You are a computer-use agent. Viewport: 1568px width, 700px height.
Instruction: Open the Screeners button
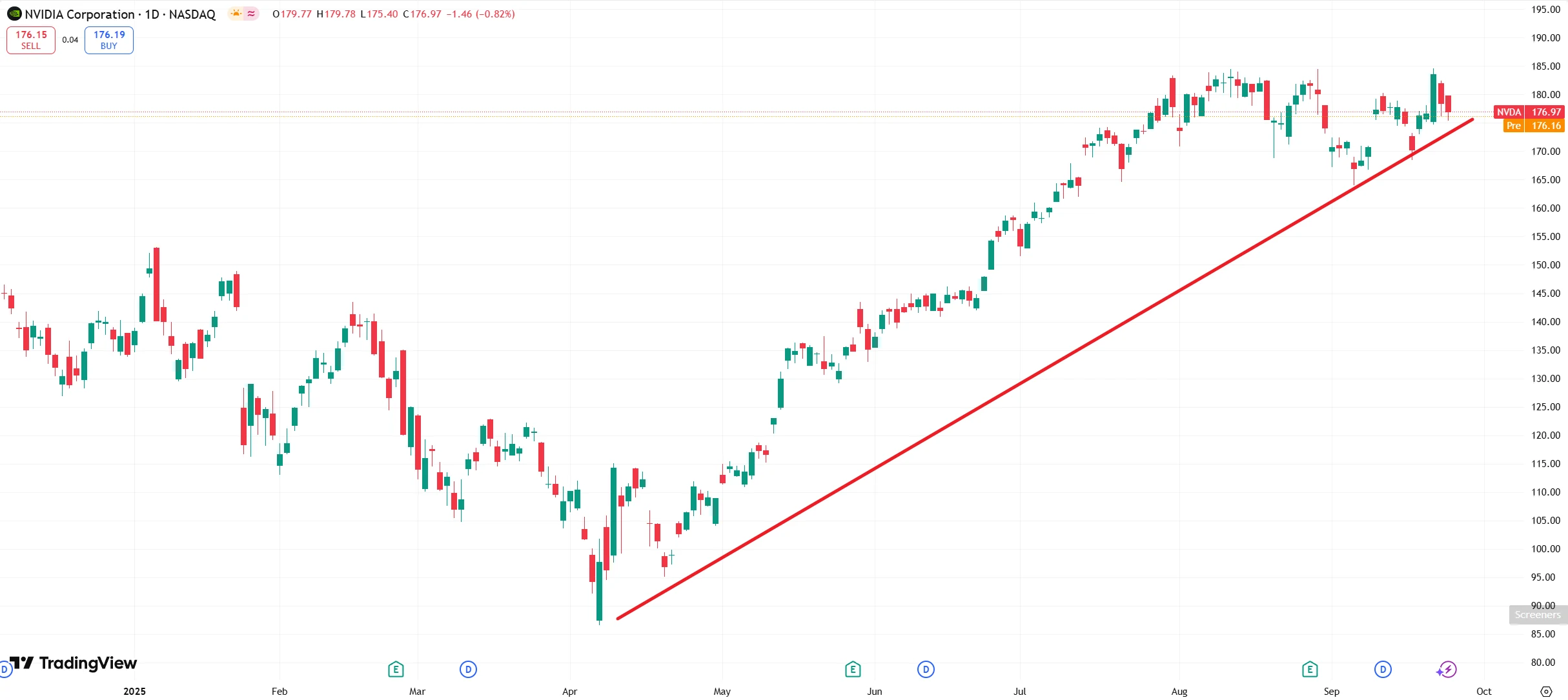[1538, 615]
